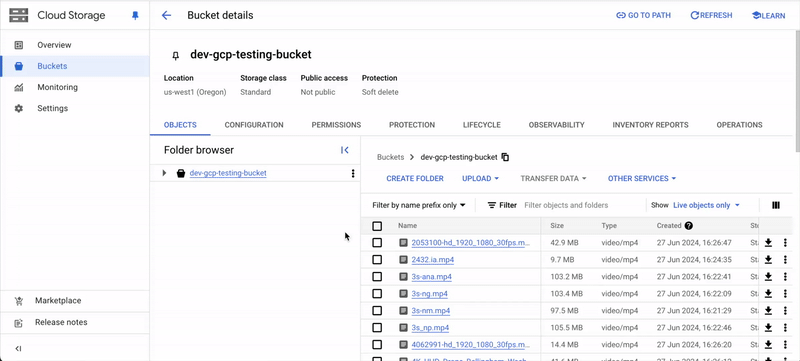Select all objects with header checkbox
The width and height of the screenshot is (800, 361).
377,226
